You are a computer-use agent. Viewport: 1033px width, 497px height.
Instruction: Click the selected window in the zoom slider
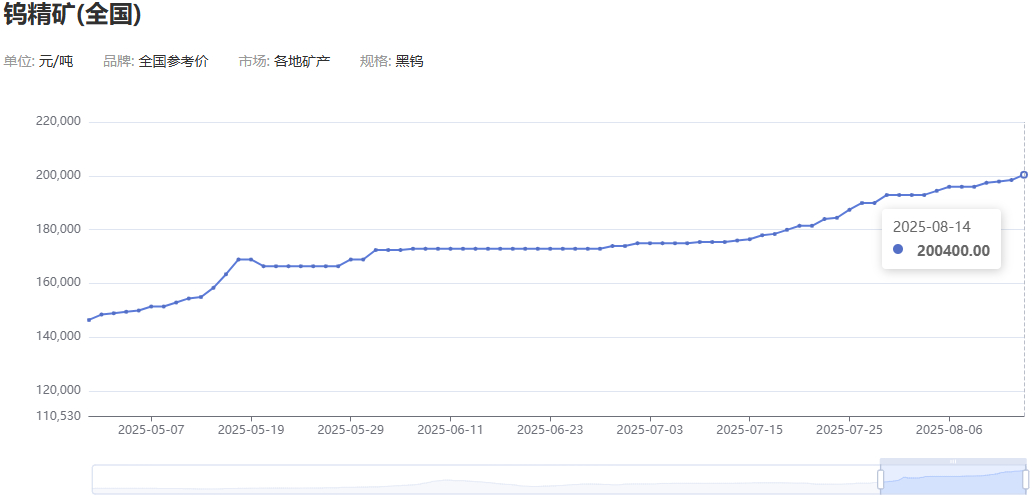[953, 479]
